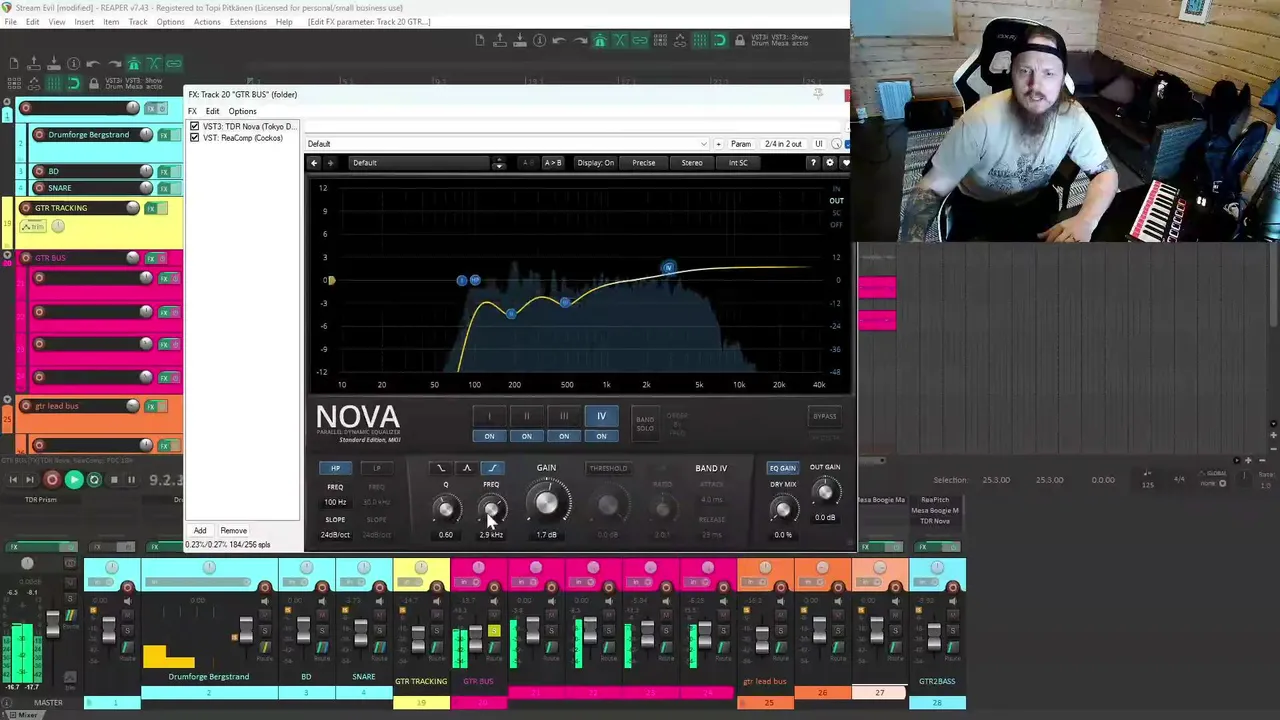Click the 100 Hz HP frequency value

tap(335, 502)
